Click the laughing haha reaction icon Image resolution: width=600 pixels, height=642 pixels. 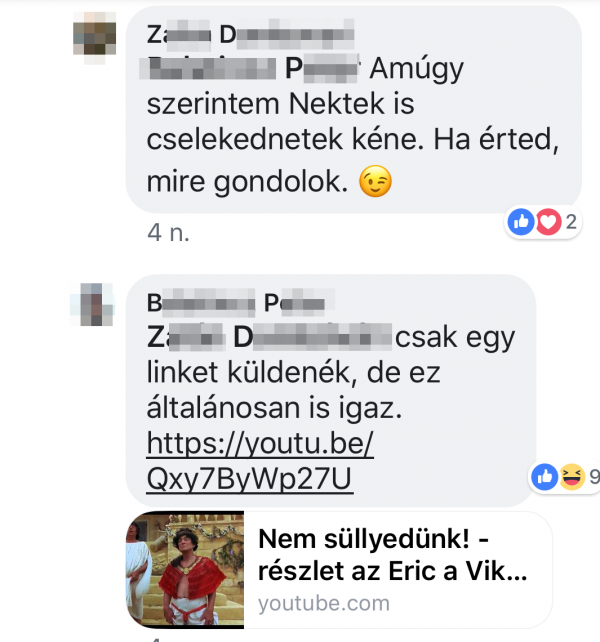click(x=572, y=477)
